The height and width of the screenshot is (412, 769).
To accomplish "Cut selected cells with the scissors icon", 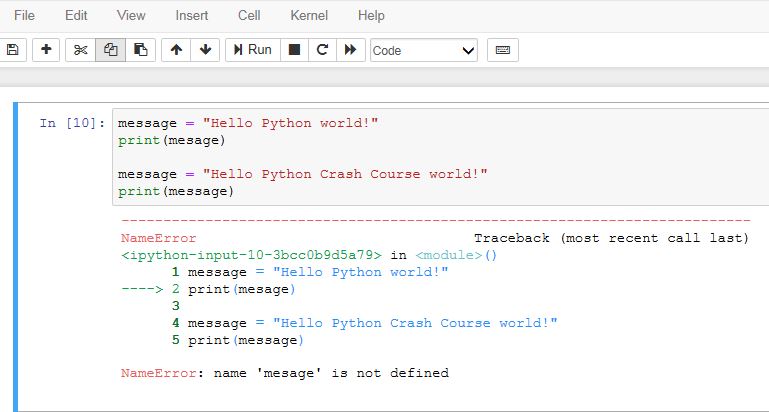I will pyautogui.click(x=80, y=50).
